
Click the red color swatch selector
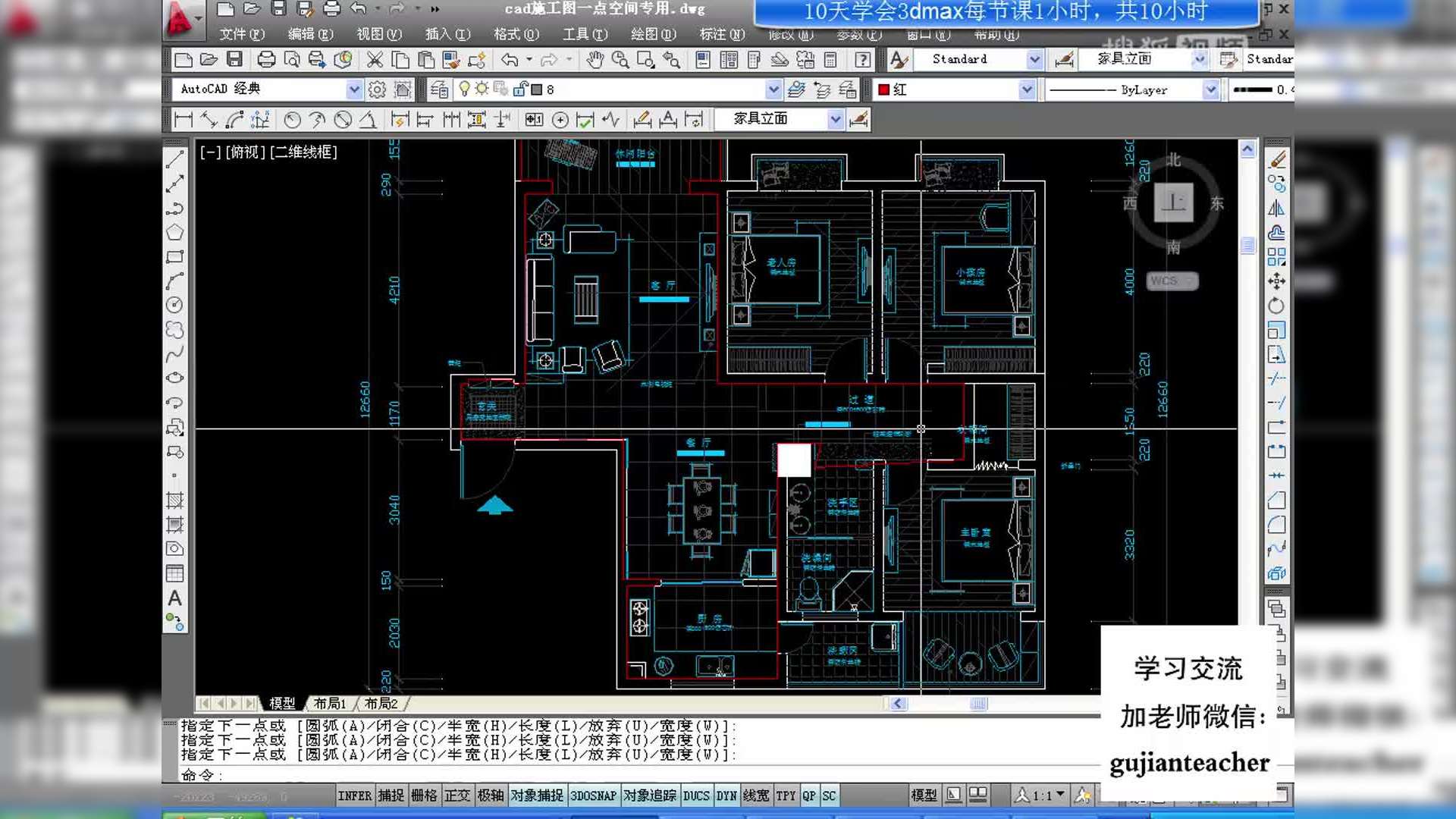tap(884, 89)
